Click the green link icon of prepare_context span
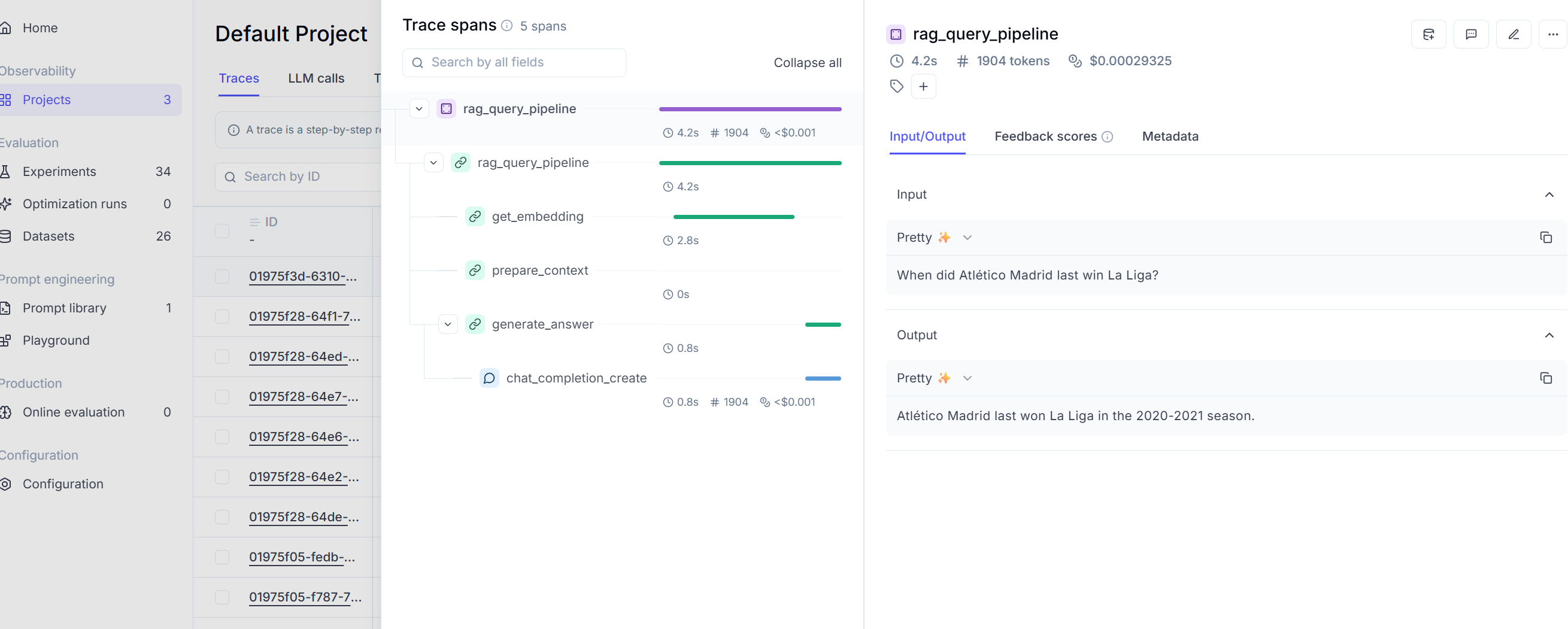 [475, 270]
